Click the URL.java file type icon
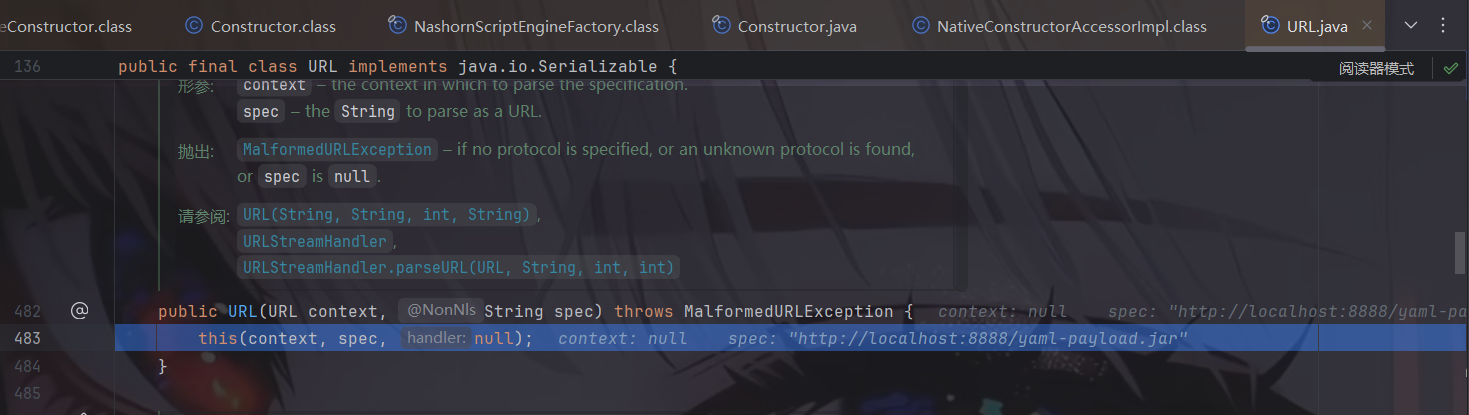This screenshot has height=415, width=1469. coord(1270,27)
